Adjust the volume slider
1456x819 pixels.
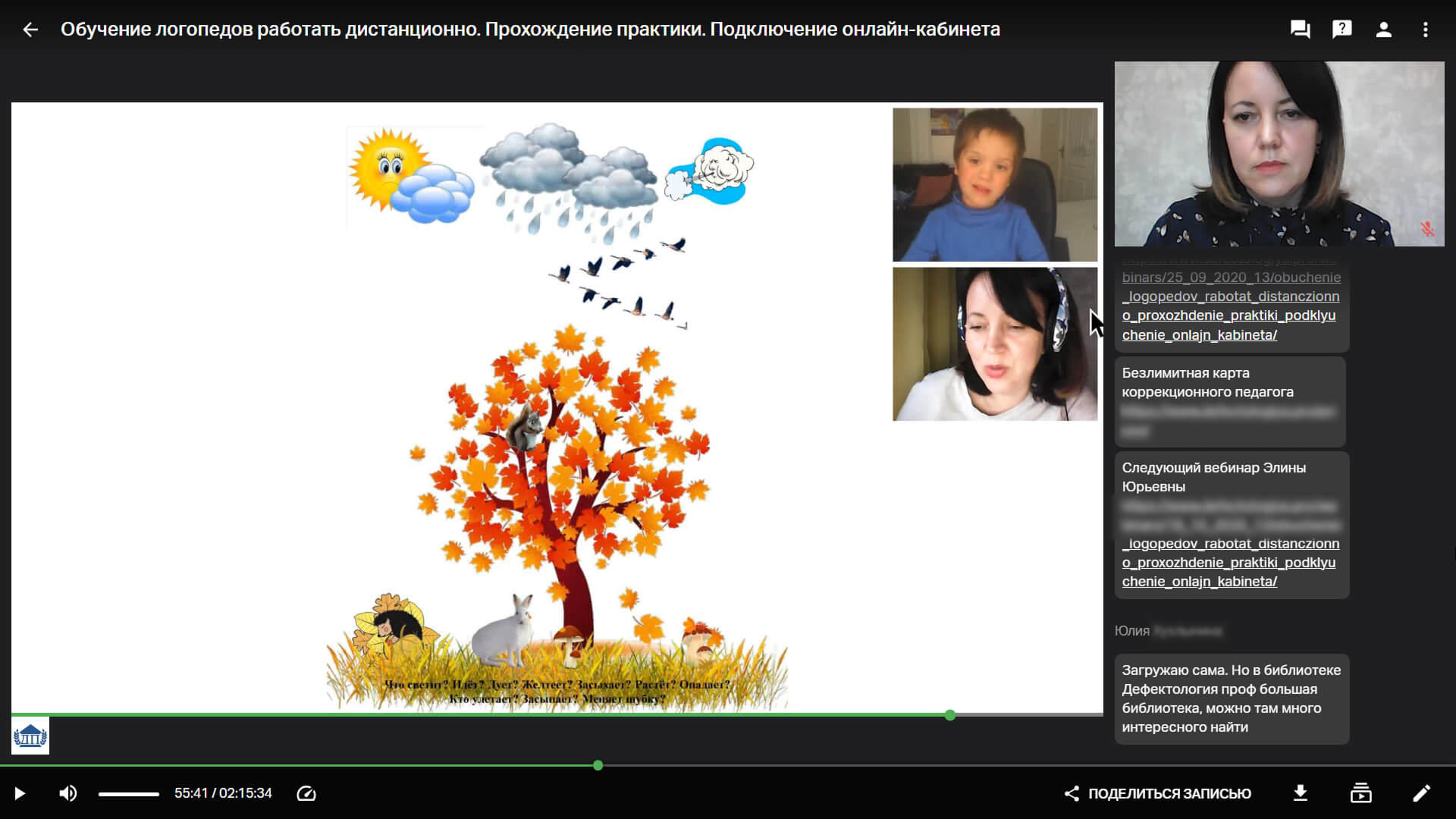pyautogui.click(x=129, y=794)
